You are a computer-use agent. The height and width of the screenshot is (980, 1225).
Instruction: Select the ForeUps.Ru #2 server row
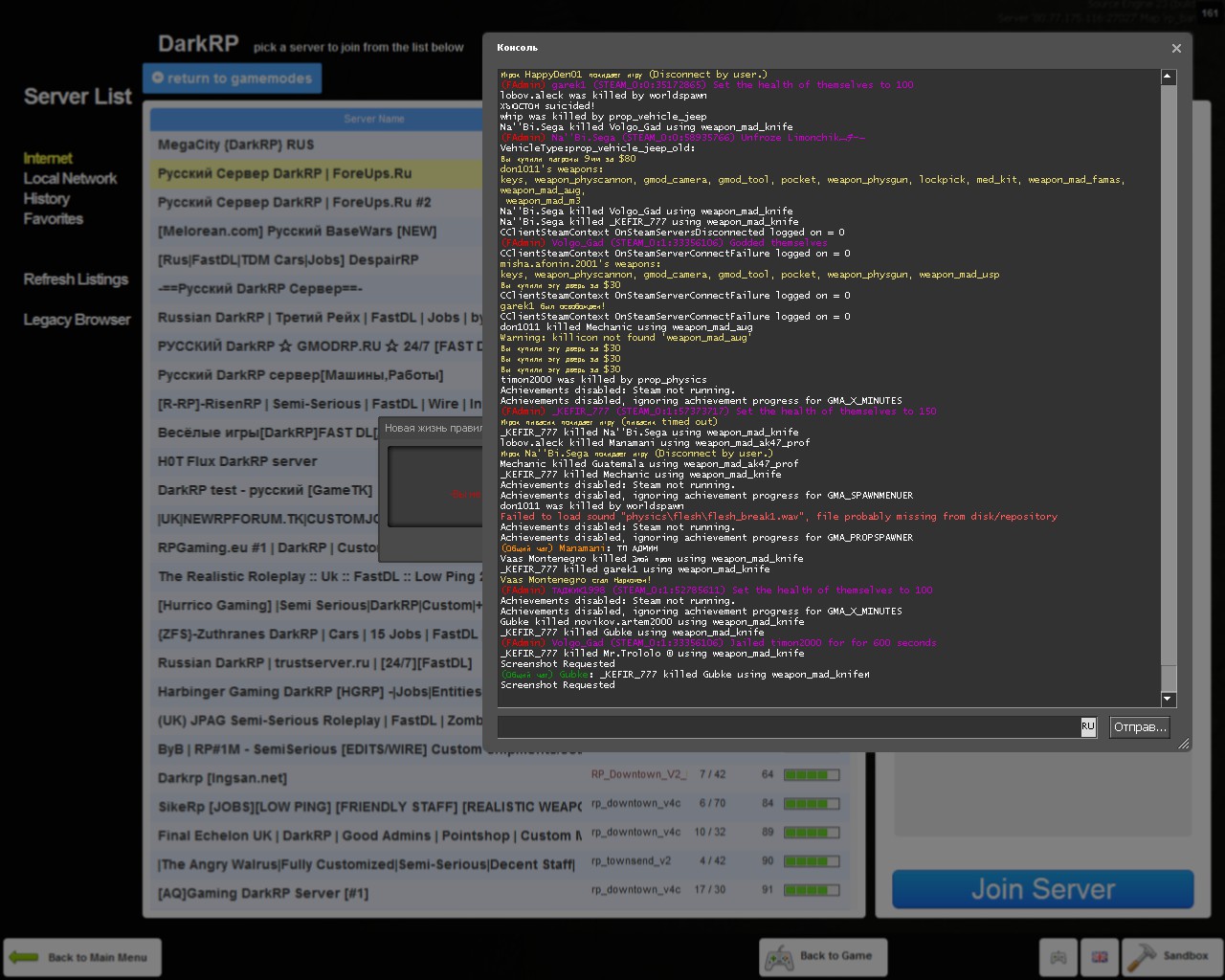(316, 203)
